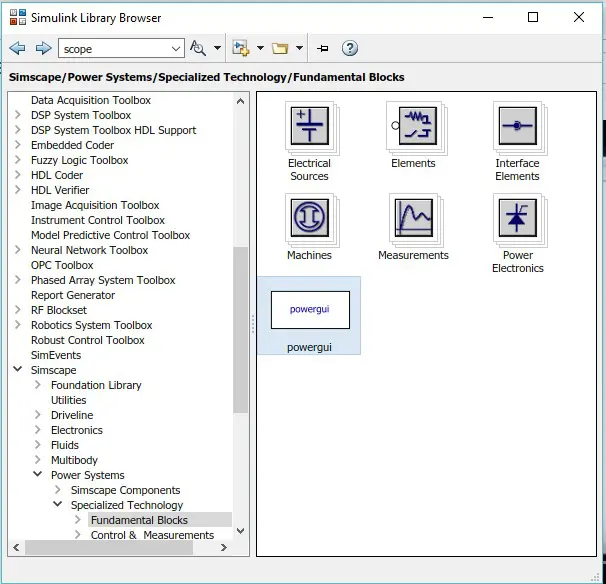Image resolution: width=606 pixels, height=584 pixels.
Task: Expand Embedded Coder tree node
Action: [18, 145]
